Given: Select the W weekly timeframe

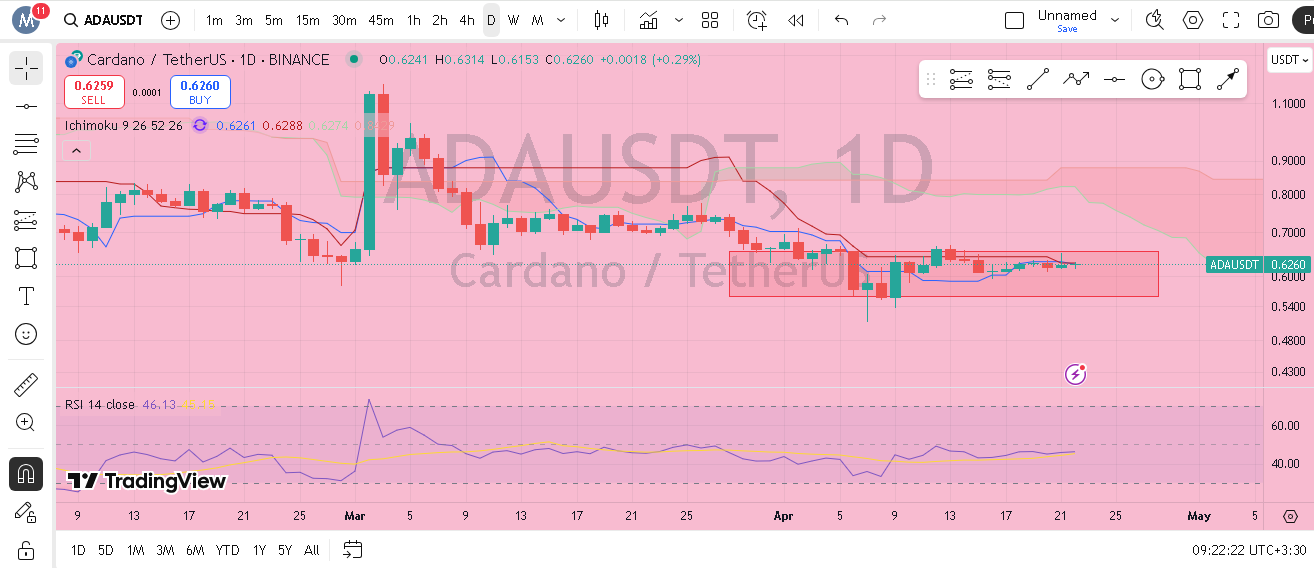Looking at the screenshot, I should (x=513, y=20).
